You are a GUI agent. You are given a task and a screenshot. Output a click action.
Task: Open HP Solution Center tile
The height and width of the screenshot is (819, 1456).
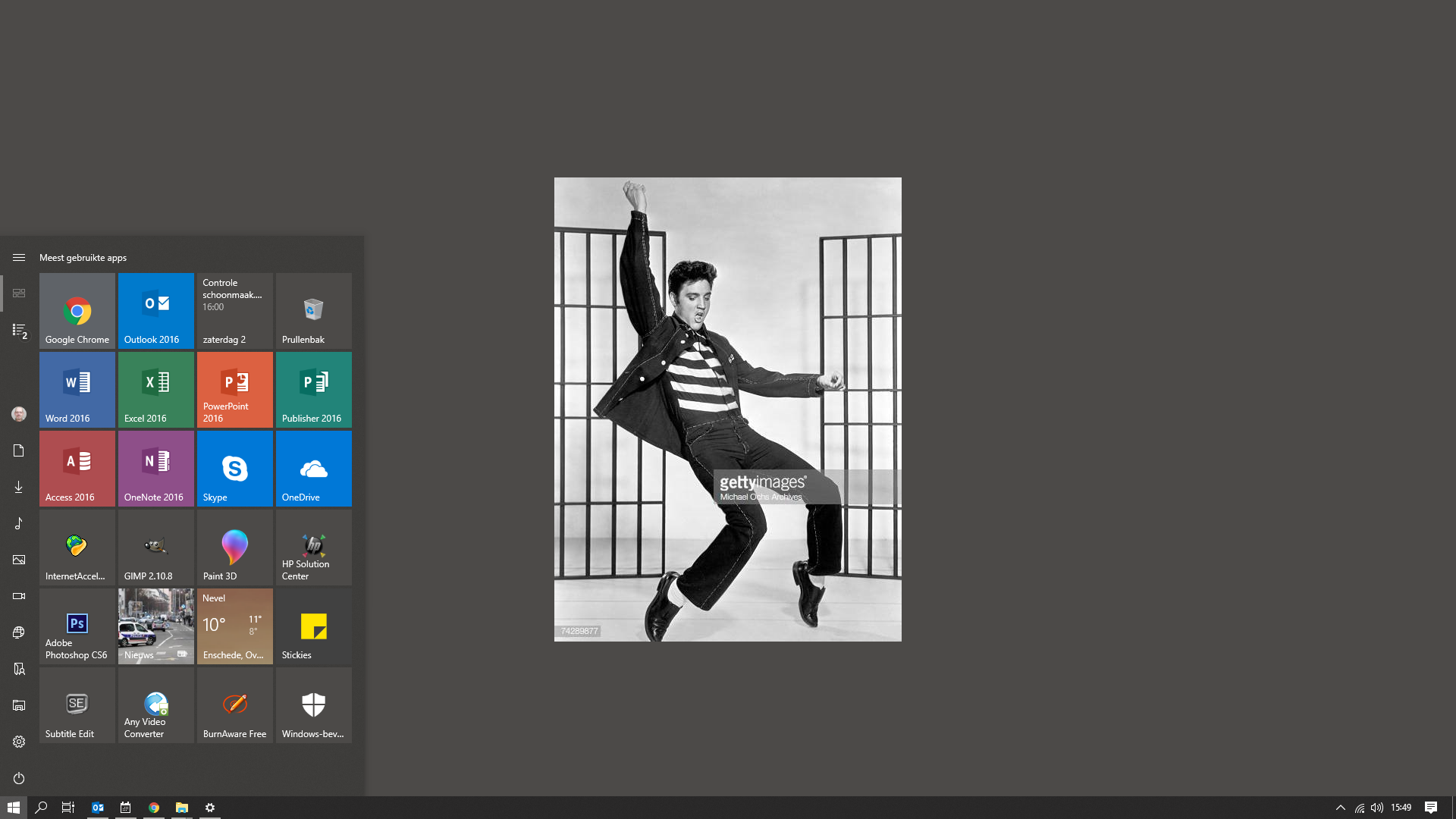pyautogui.click(x=314, y=548)
